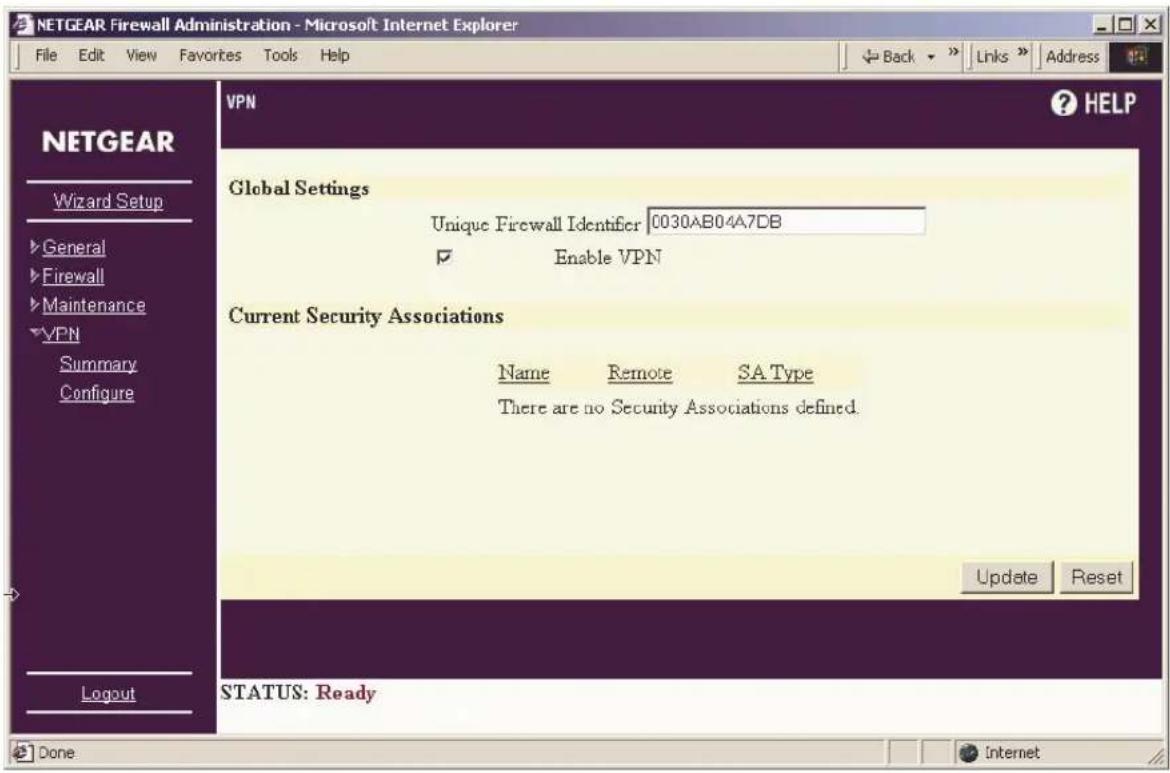Open the Favorites menu

click(210, 56)
